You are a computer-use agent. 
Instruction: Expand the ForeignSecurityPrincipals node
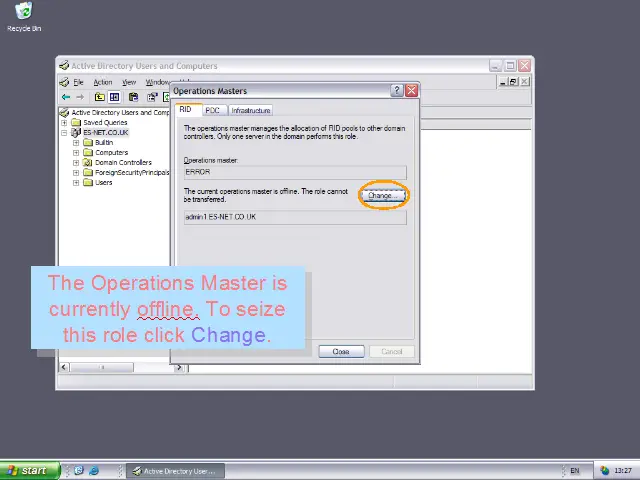click(x=76, y=173)
